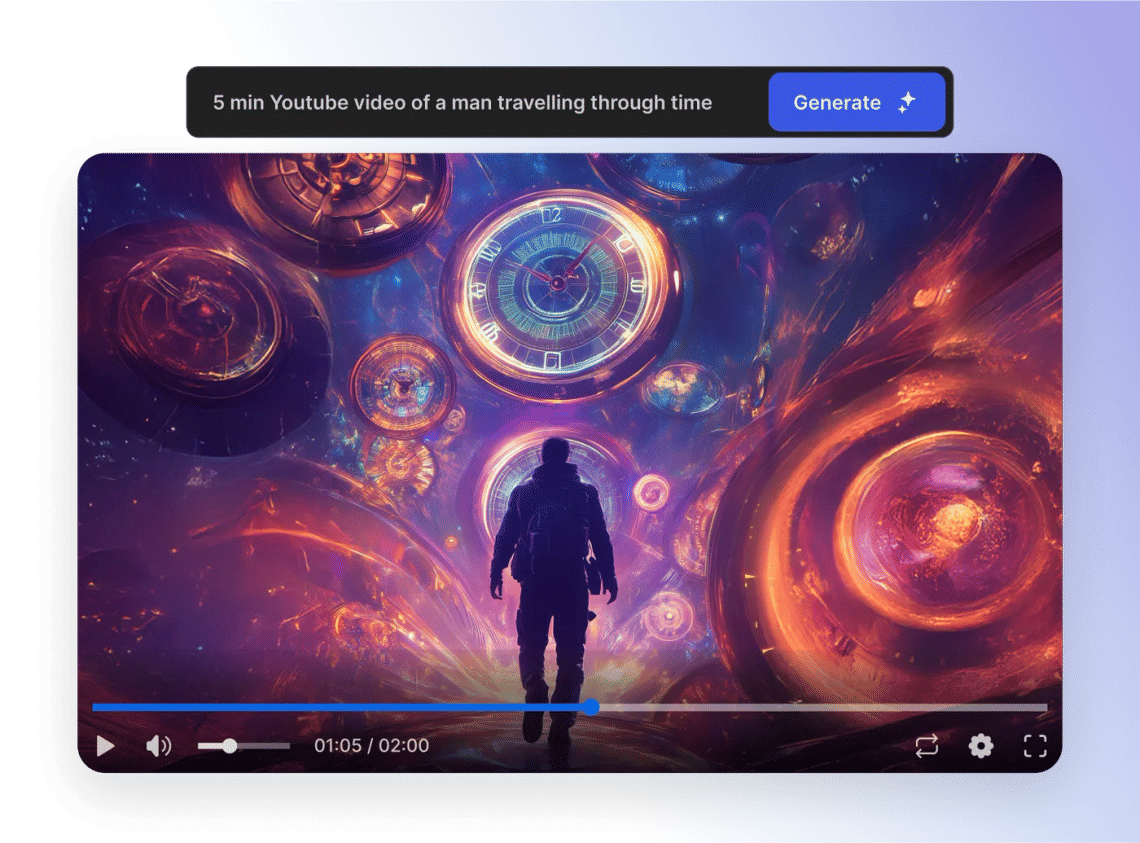Raise the volume by clicking the gray volume track
This screenshot has width=1140, height=843.
265,746
